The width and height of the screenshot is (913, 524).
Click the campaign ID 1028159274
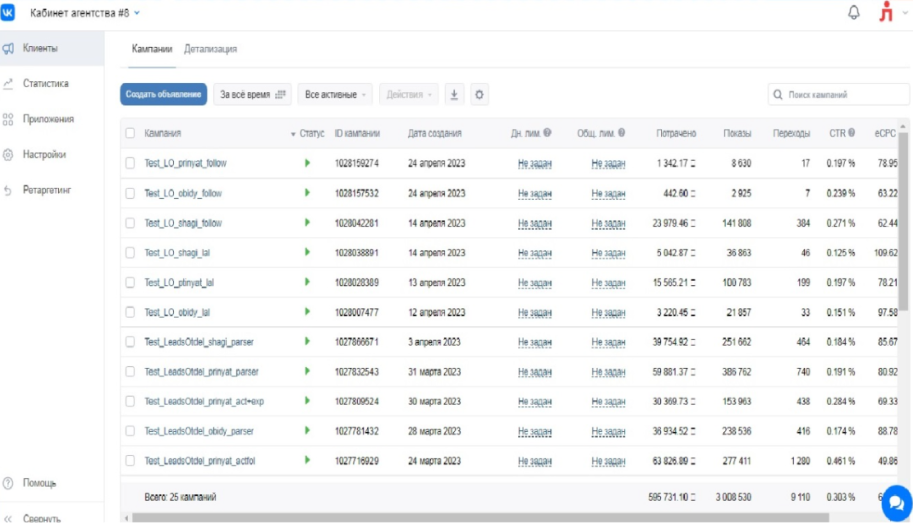tap(356, 164)
